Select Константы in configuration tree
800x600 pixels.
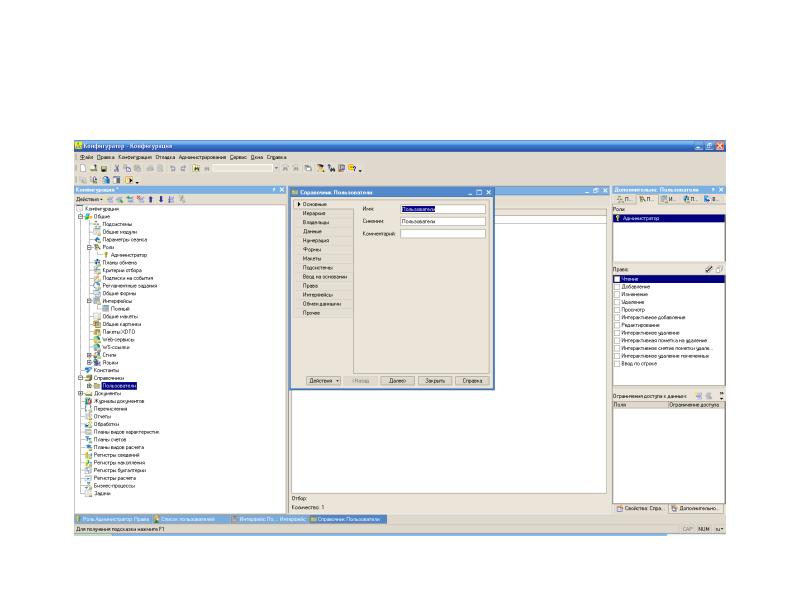click(x=106, y=370)
